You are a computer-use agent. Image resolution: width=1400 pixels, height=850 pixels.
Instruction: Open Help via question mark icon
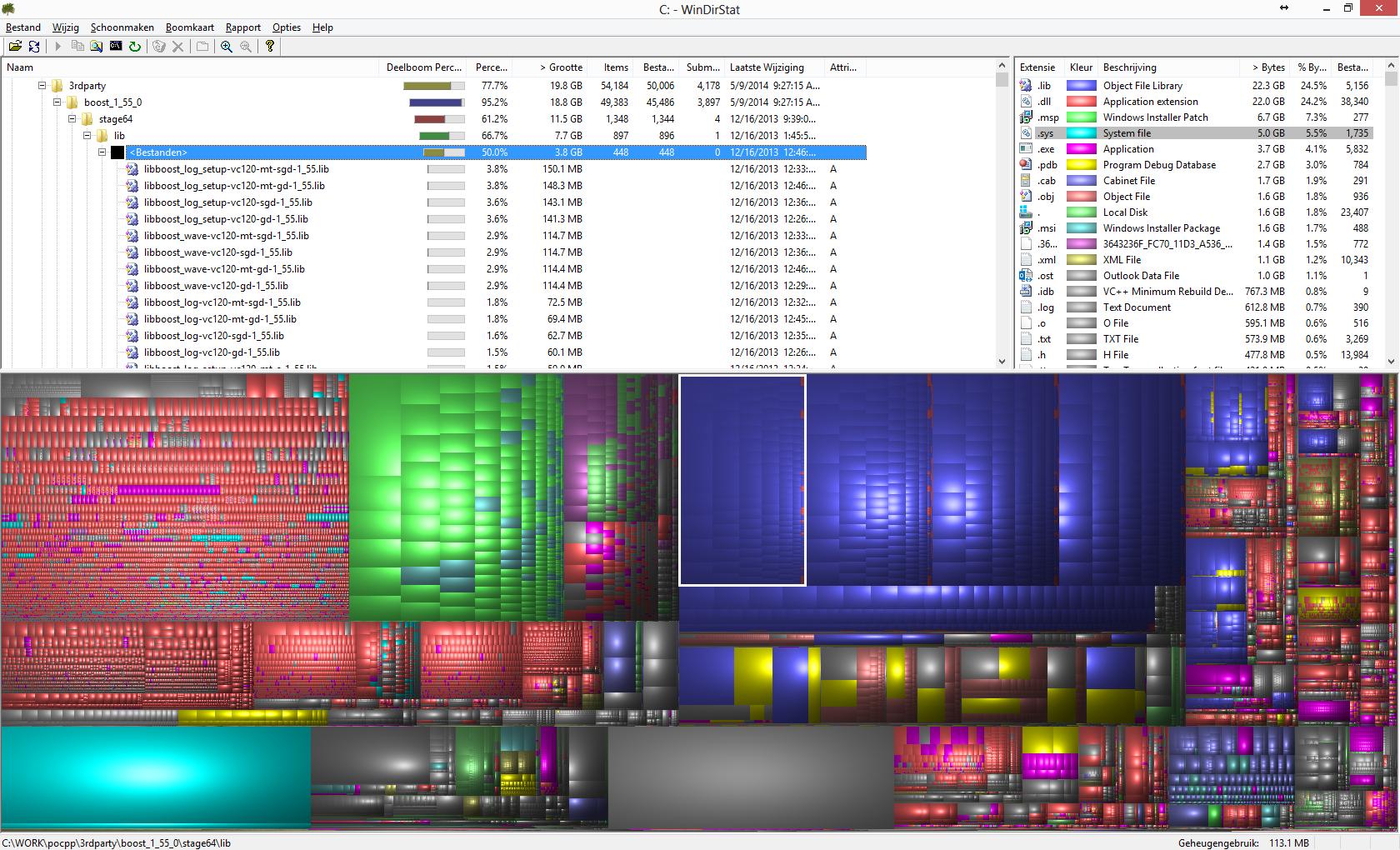(270, 47)
